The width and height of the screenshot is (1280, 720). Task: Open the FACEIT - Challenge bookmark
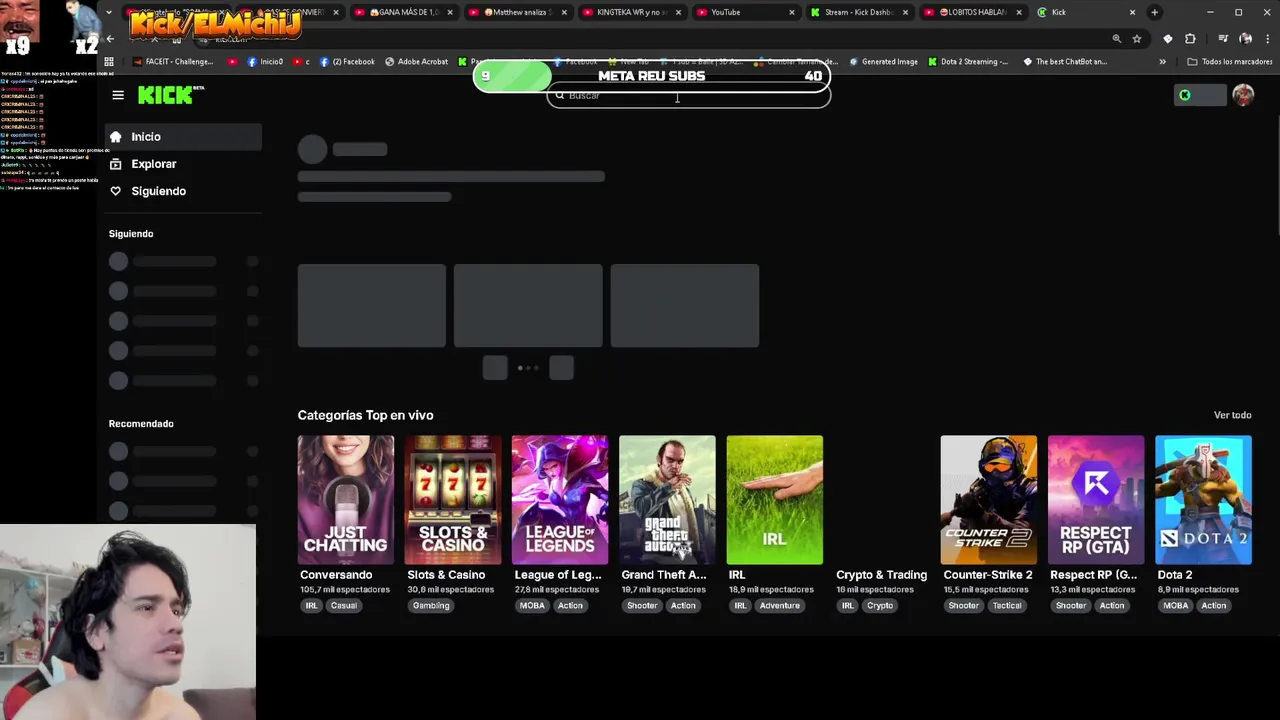click(x=173, y=61)
